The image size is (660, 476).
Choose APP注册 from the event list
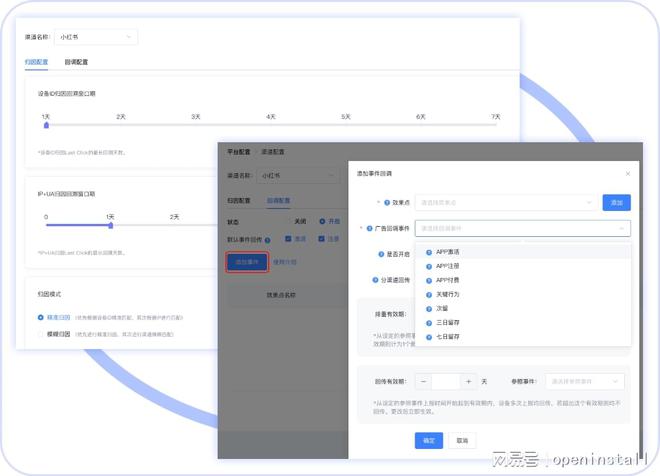click(x=523, y=266)
